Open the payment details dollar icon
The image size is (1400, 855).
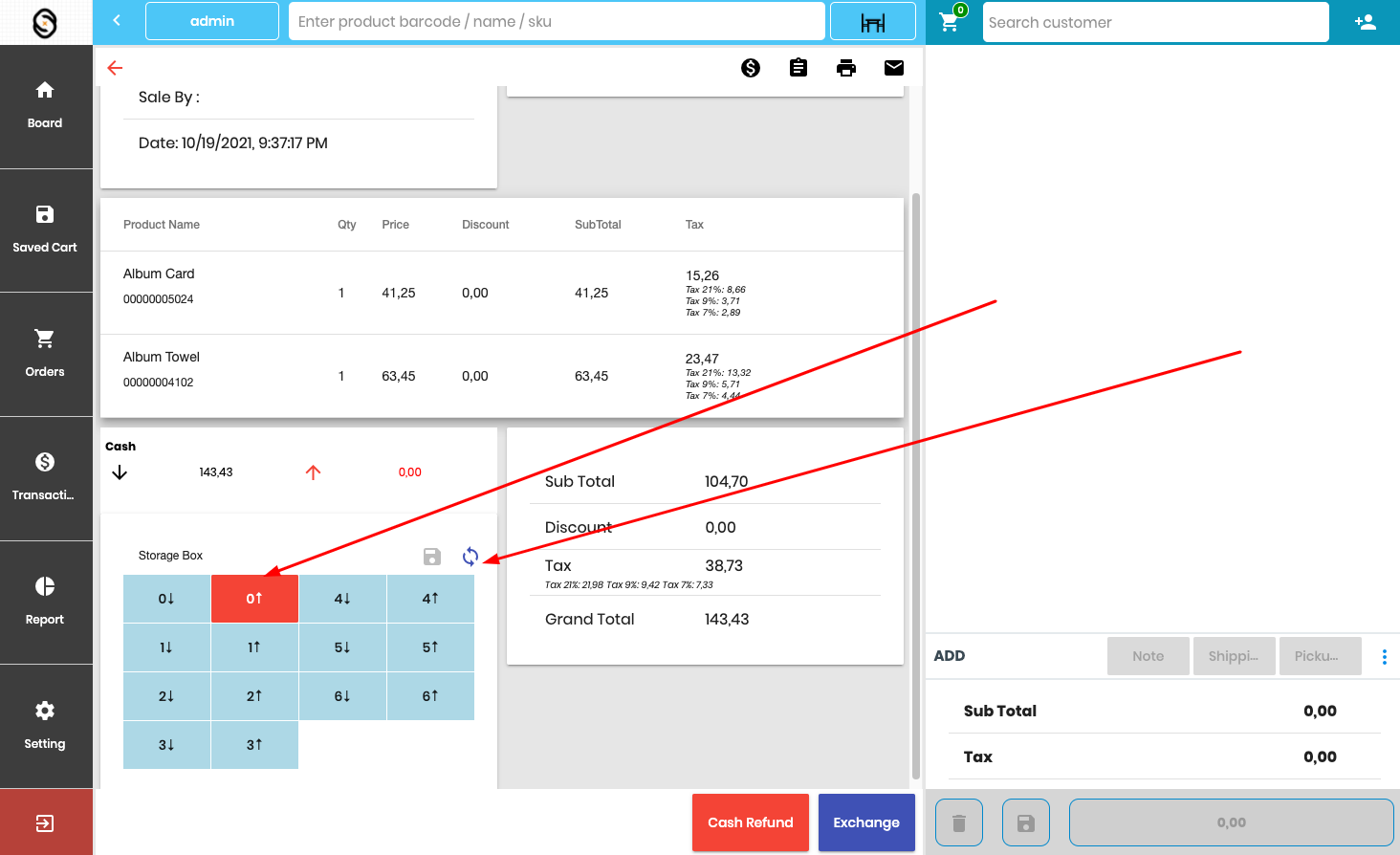click(751, 68)
